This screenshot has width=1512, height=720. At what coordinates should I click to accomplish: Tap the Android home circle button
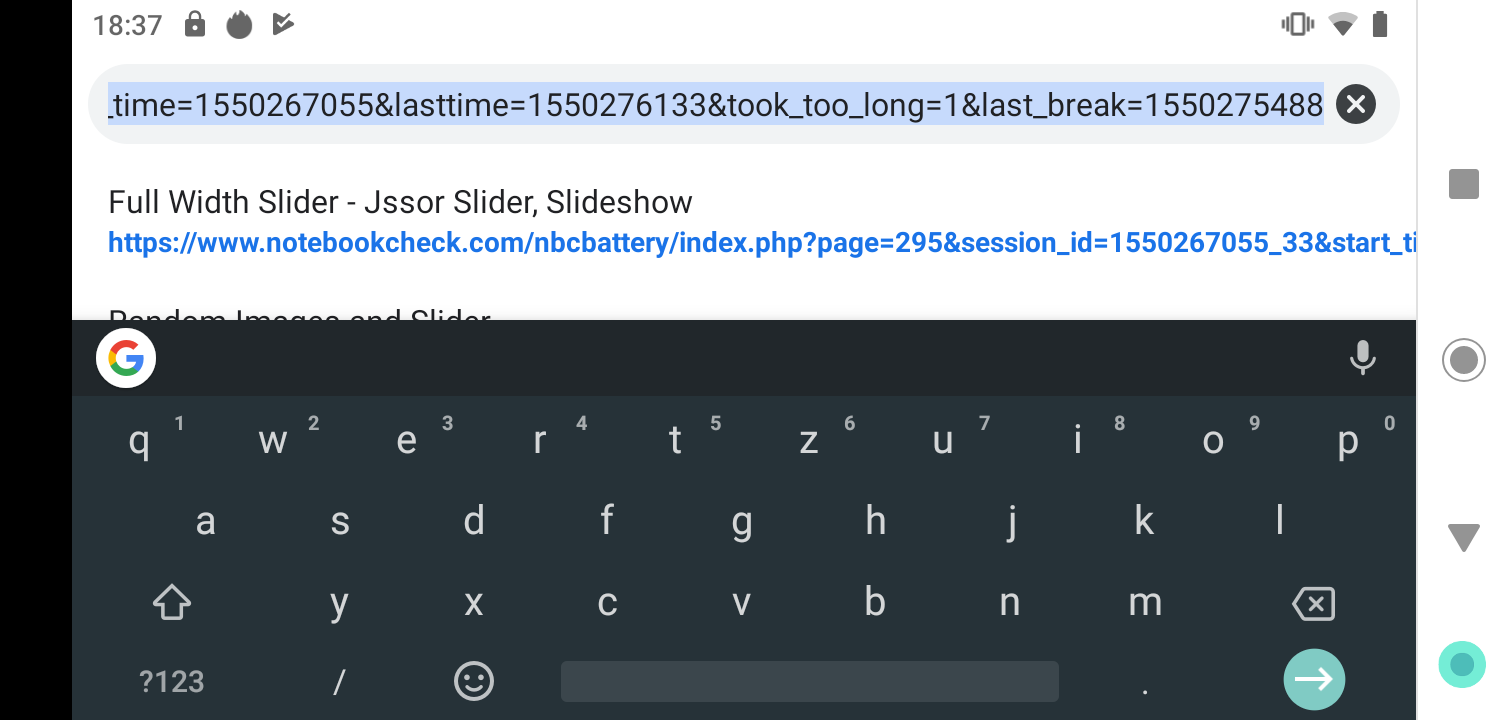[x=1464, y=360]
